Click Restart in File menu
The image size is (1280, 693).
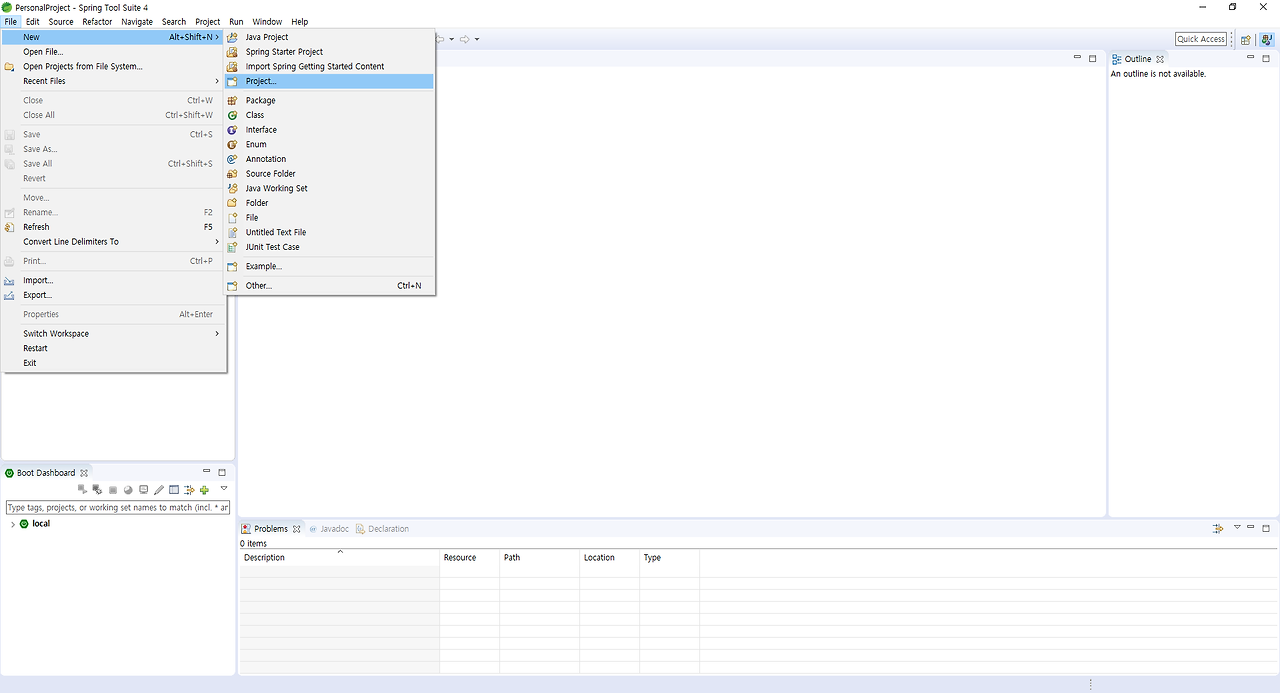pos(114,348)
